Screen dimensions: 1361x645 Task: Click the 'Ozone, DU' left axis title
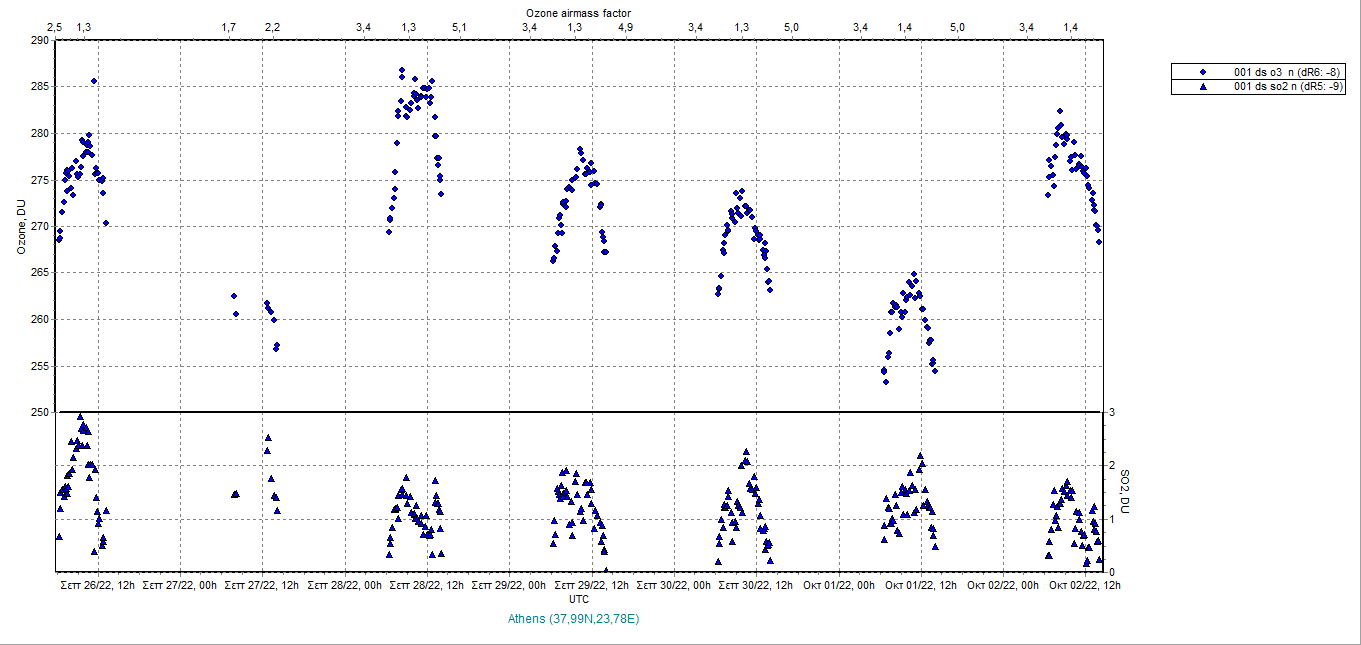[20, 227]
